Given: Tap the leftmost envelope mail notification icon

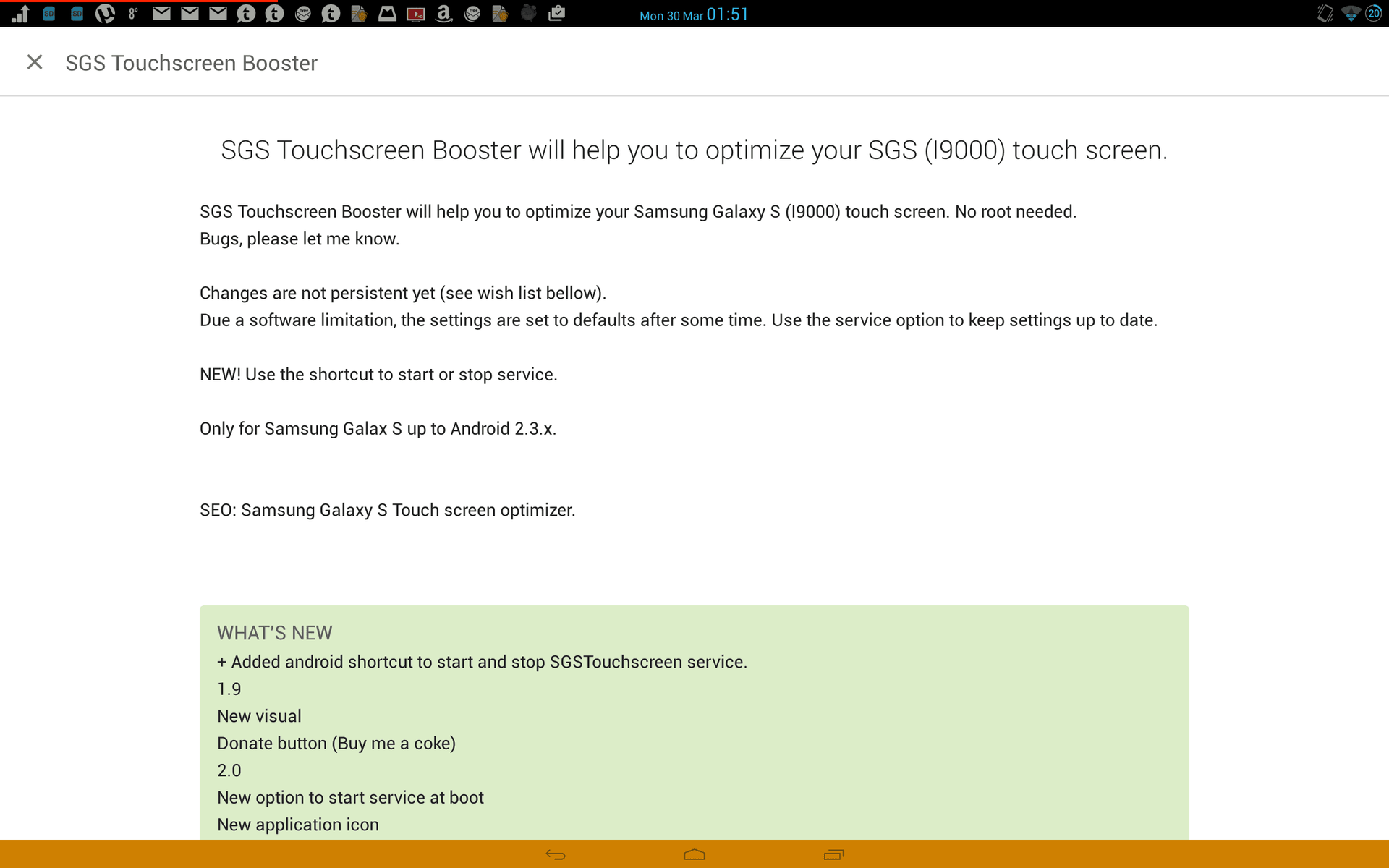Looking at the screenshot, I should (x=161, y=14).
